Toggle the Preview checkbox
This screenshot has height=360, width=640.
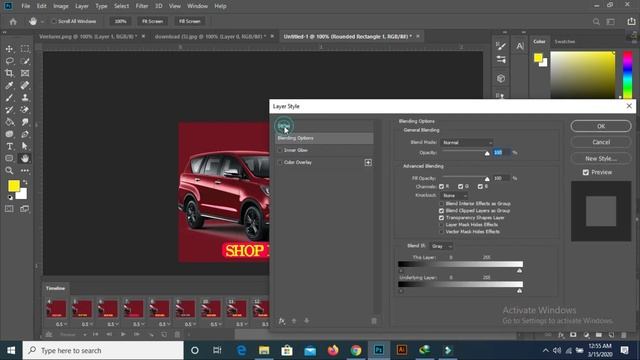586,172
